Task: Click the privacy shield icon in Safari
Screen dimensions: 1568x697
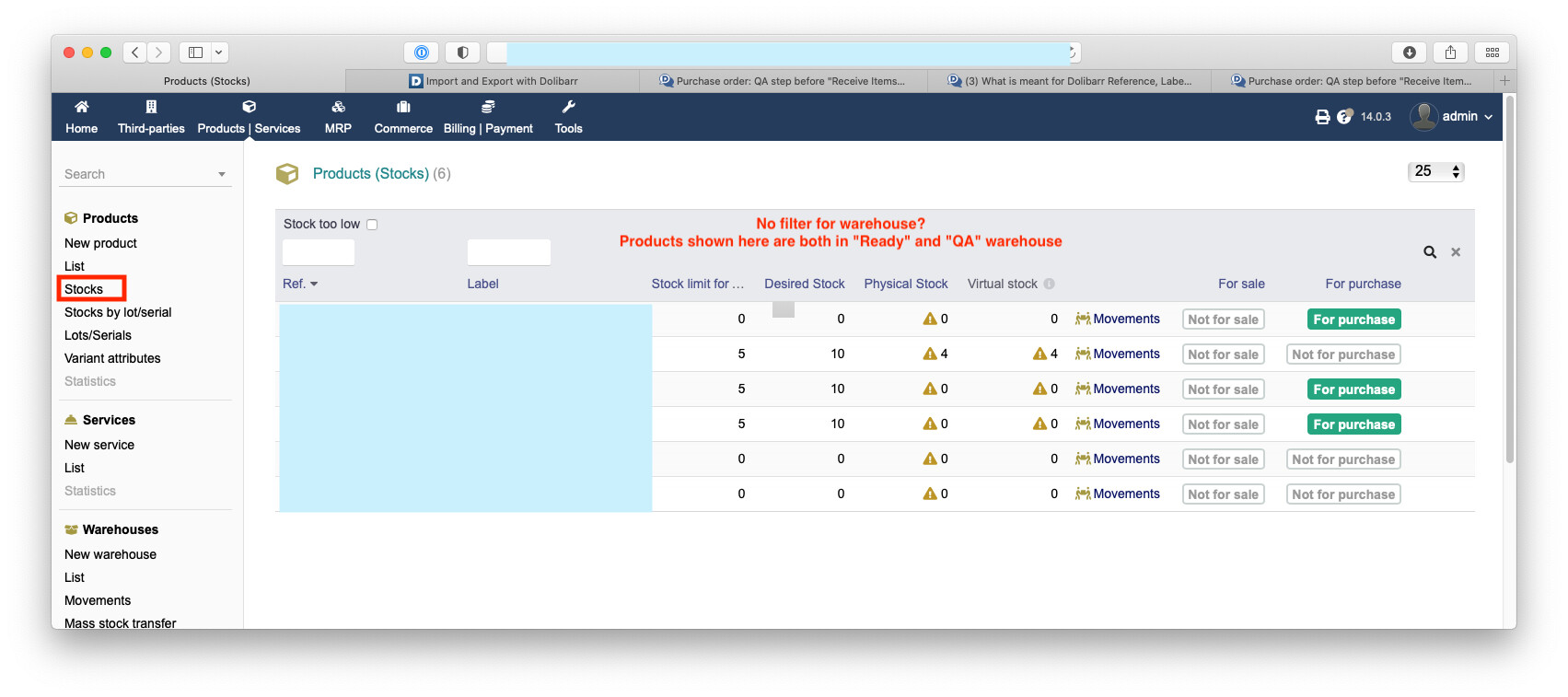Action: (x=463, y=52)
